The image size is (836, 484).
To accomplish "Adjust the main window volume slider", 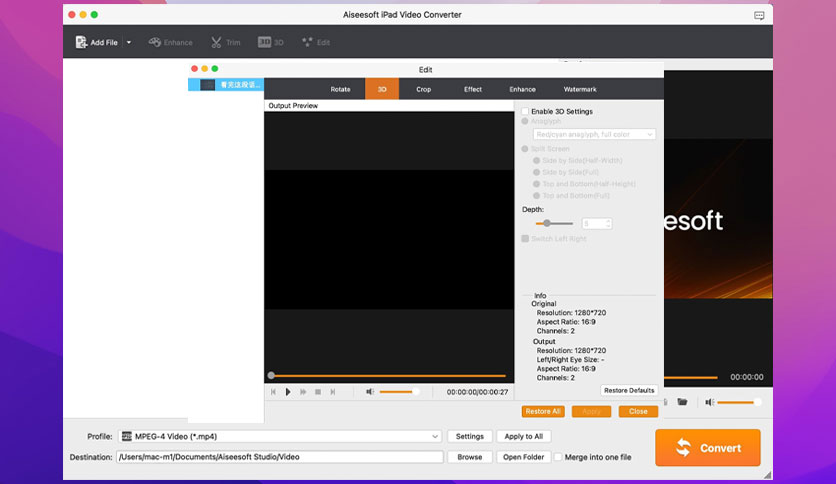I will [x=739, y=402].
